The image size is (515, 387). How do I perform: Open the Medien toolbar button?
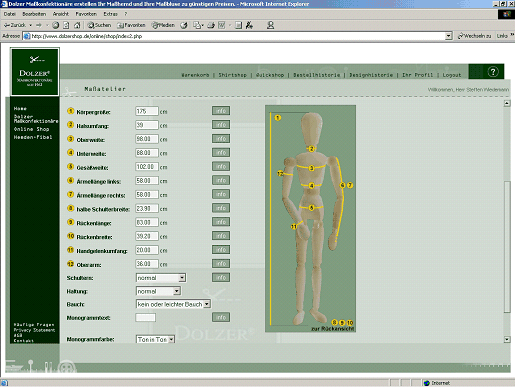[163, 25]
